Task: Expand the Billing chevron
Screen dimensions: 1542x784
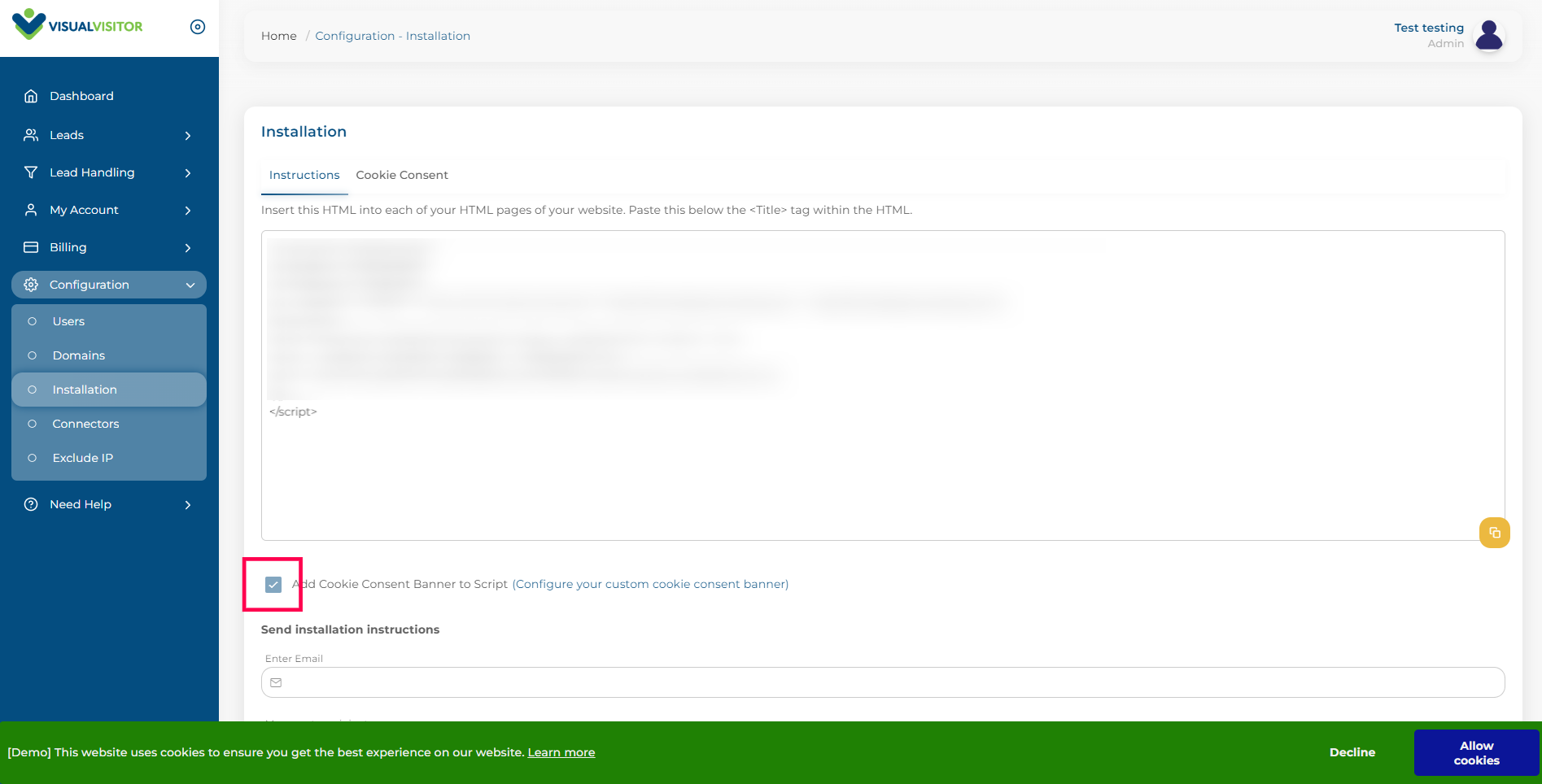Action: [188, 248]
